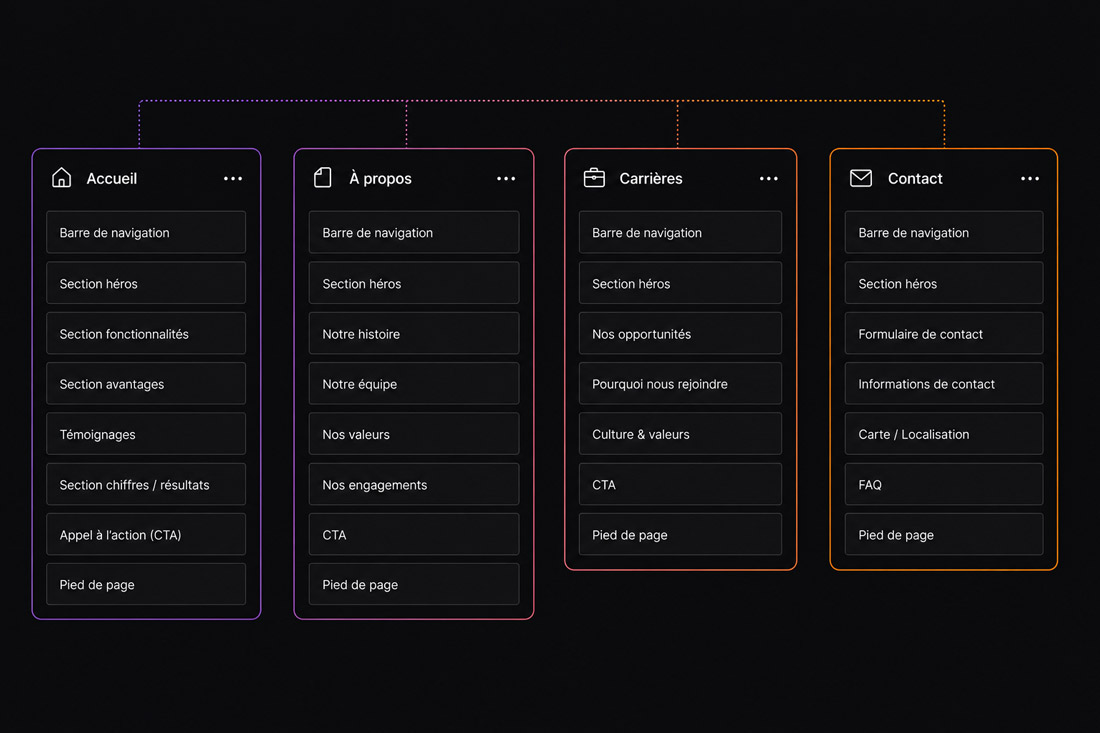Viewport: 1100px width, 733px height.
Task: Select the Nos engagements block
Action: 414,485
